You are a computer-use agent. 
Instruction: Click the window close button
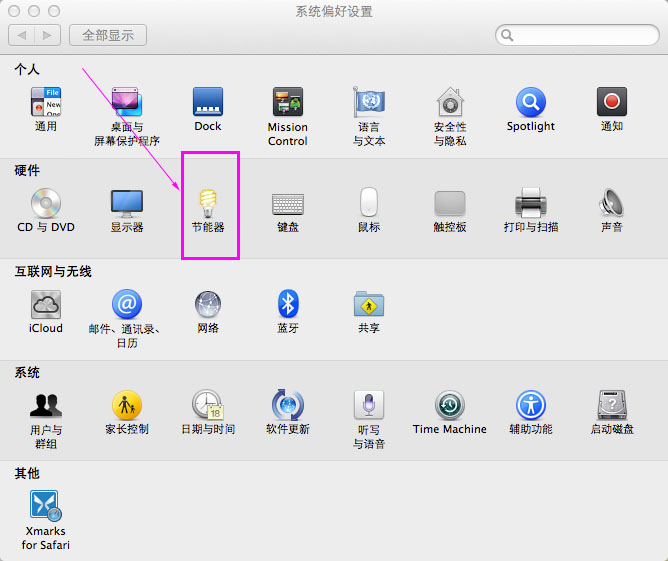click(x=14, y=11)
